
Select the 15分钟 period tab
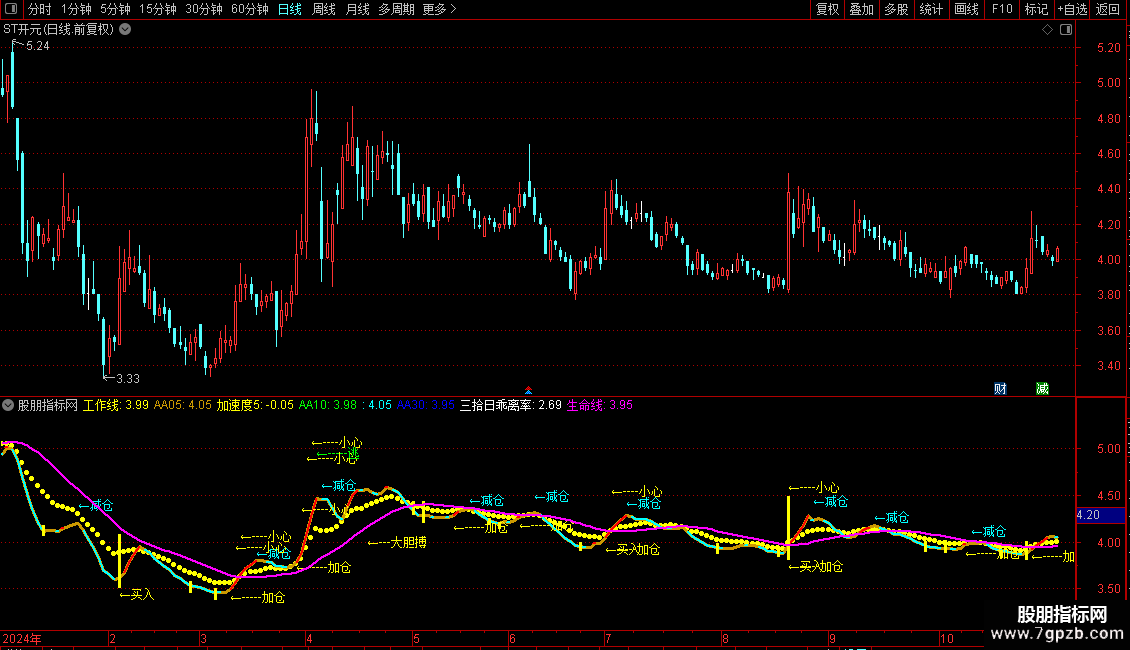point(158,9)
